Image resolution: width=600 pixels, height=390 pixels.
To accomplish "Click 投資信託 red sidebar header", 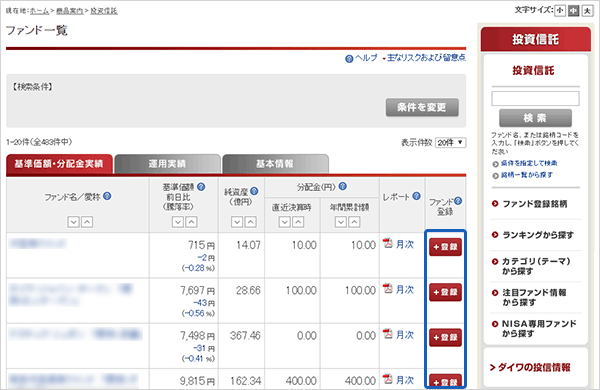I will tap(536, 39).
